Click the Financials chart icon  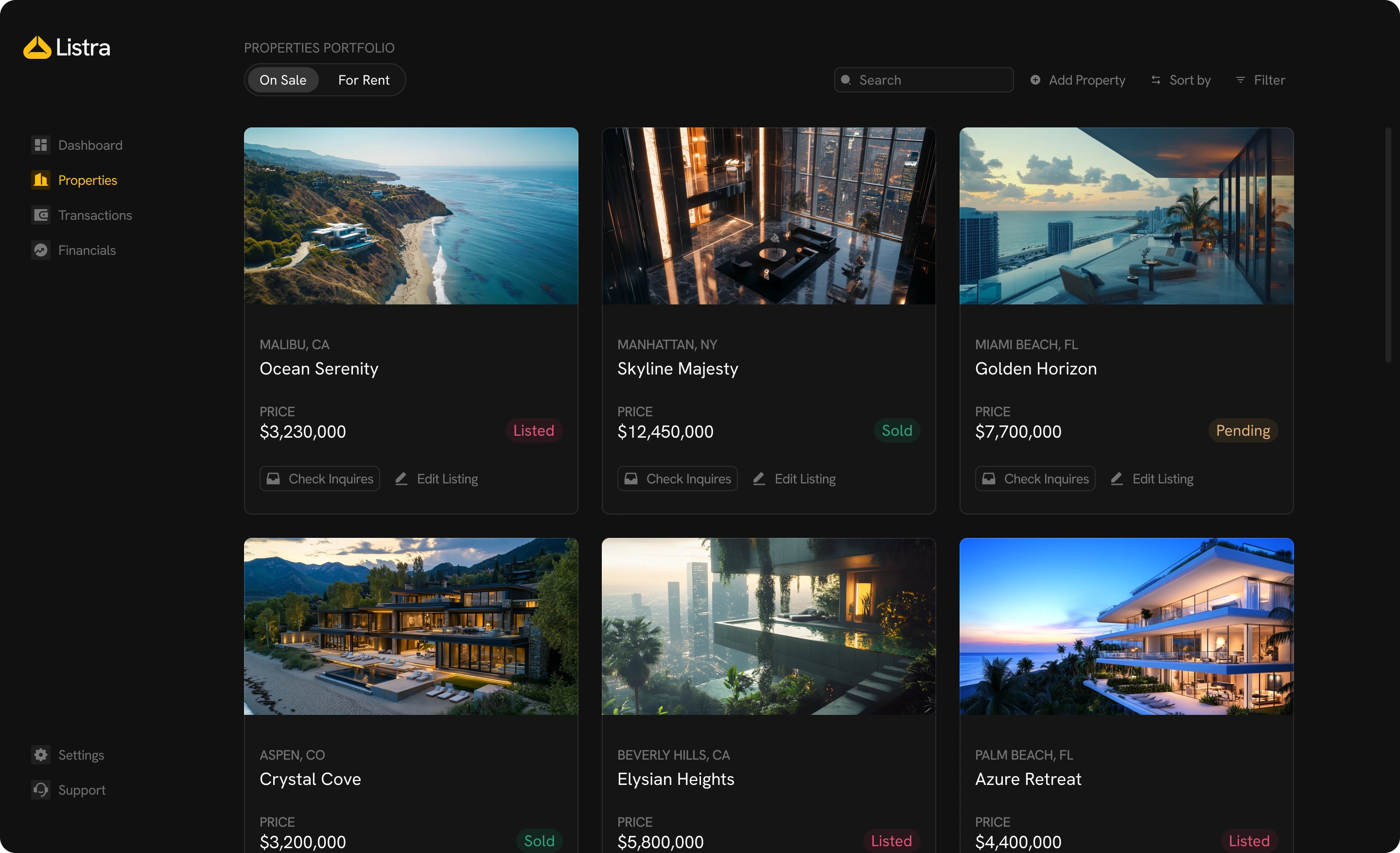(x=40, y=250)
